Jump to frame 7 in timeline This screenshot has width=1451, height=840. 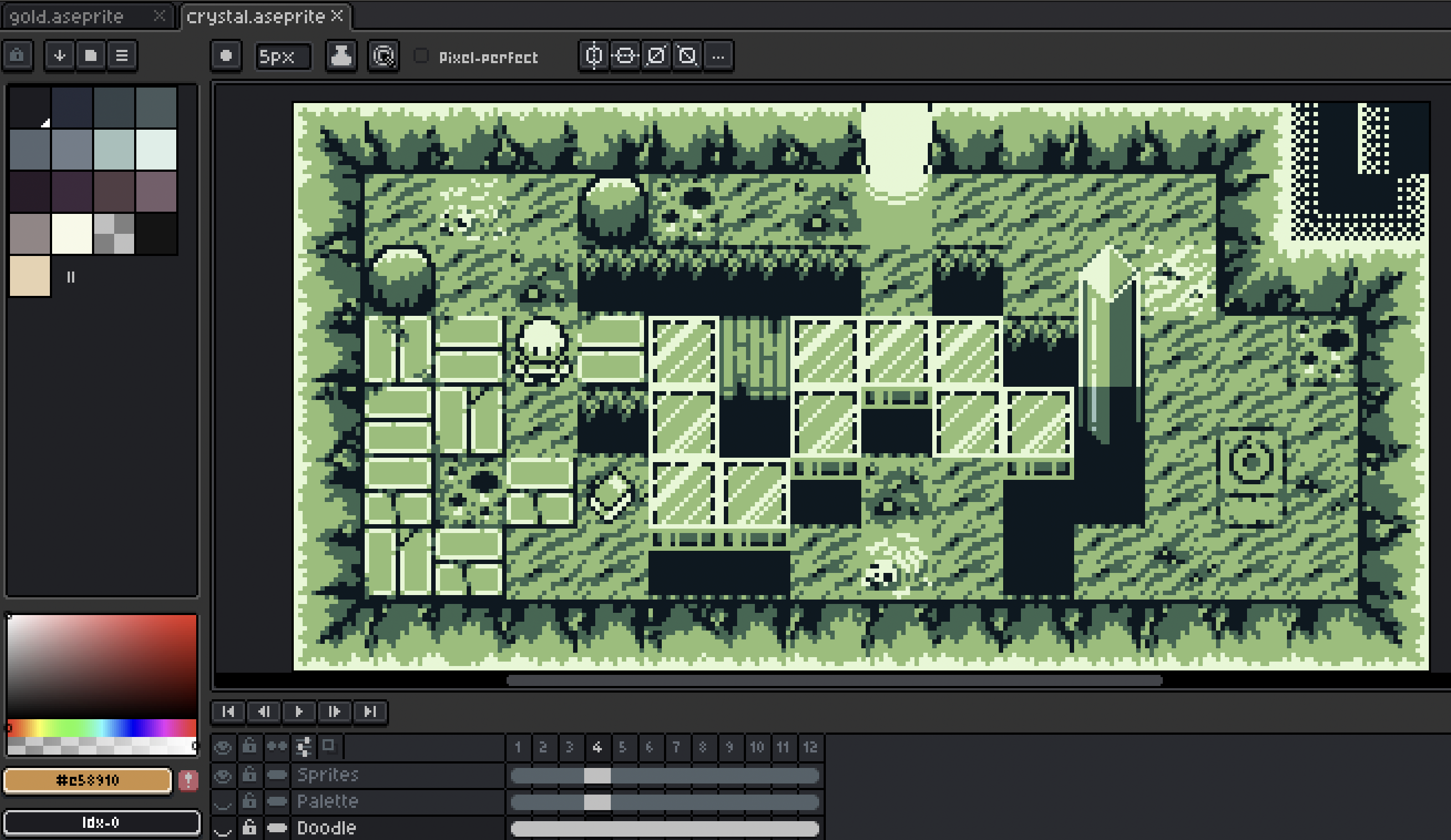(676, 747)
